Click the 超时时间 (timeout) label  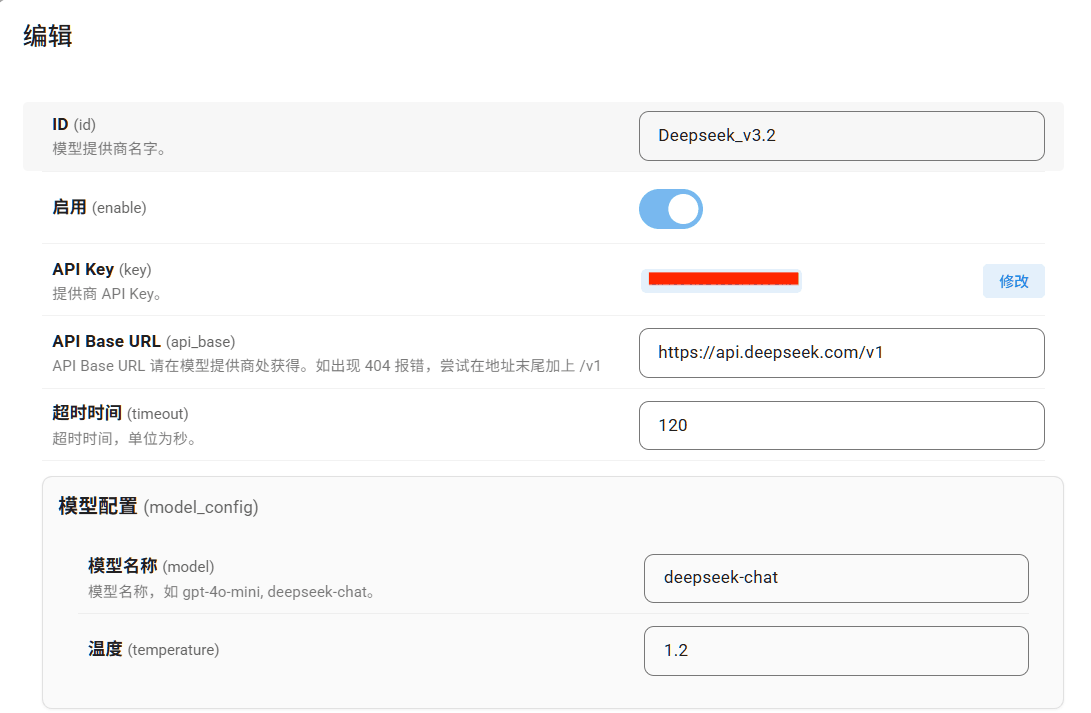120,413
